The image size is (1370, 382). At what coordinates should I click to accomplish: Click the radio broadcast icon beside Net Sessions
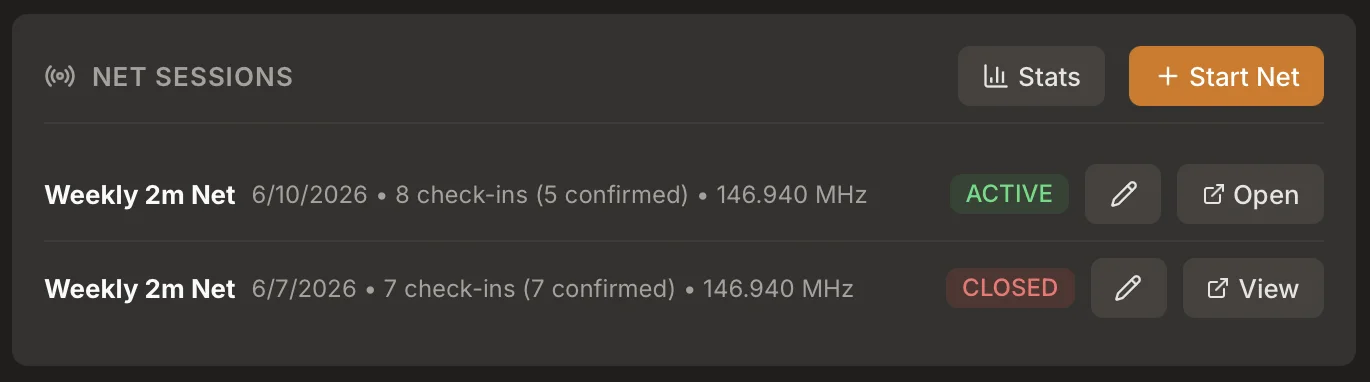[60, 77]
